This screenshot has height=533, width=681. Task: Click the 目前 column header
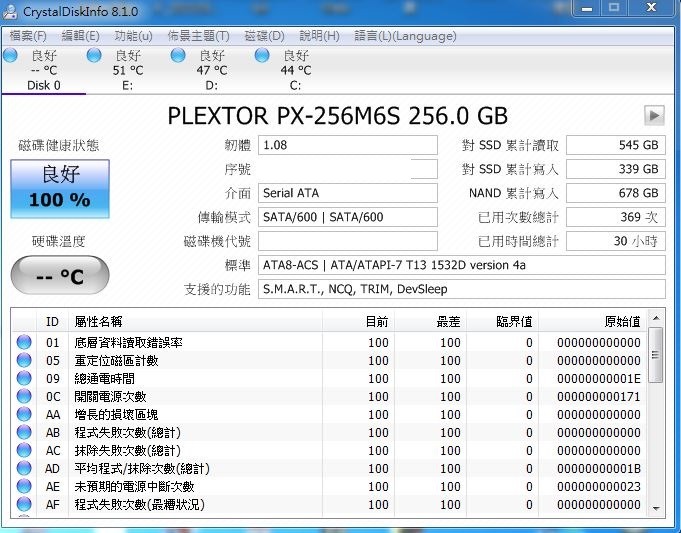pos(358,321)
